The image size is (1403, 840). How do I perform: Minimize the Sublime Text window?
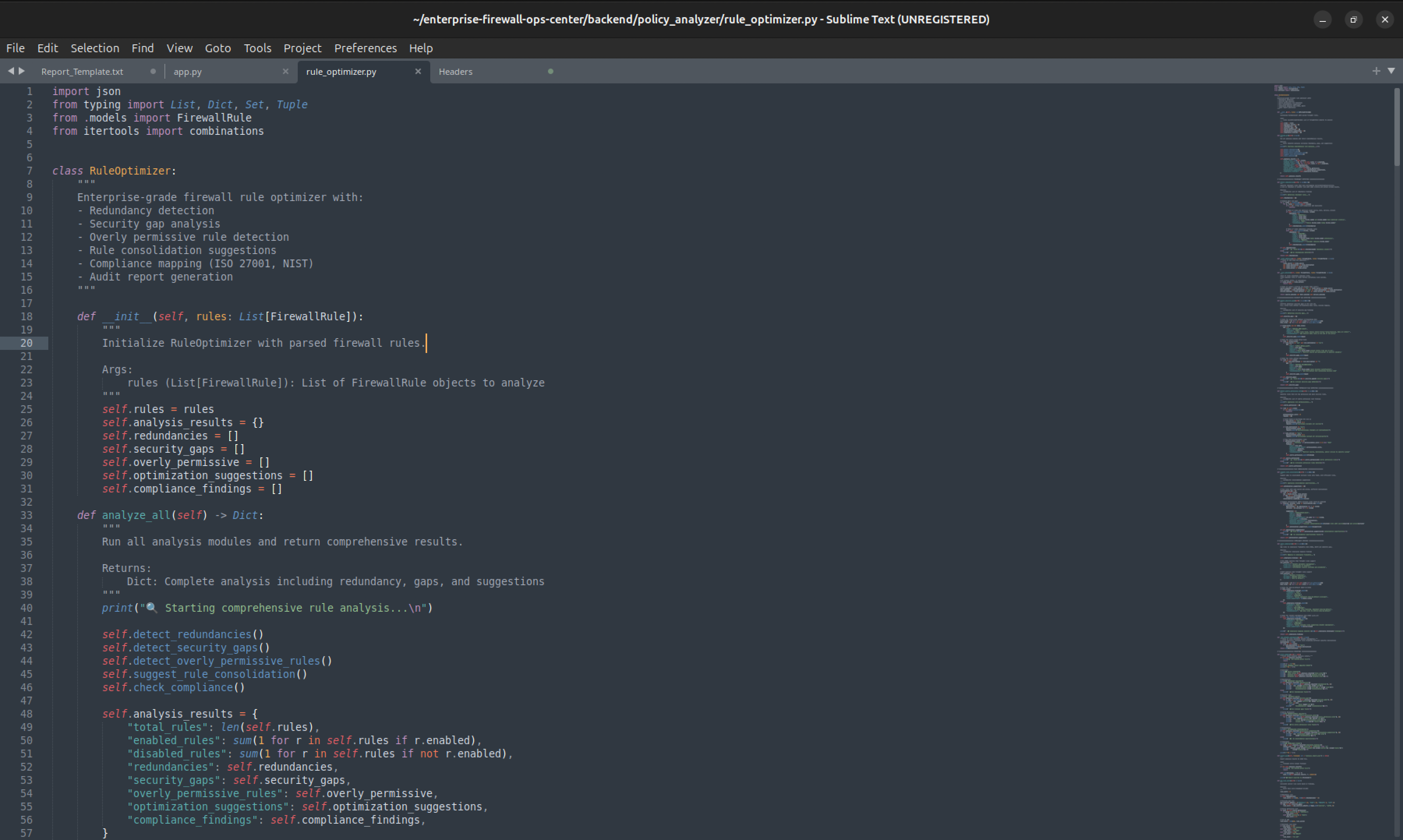pyautogui.click(x=1323, y=20)
